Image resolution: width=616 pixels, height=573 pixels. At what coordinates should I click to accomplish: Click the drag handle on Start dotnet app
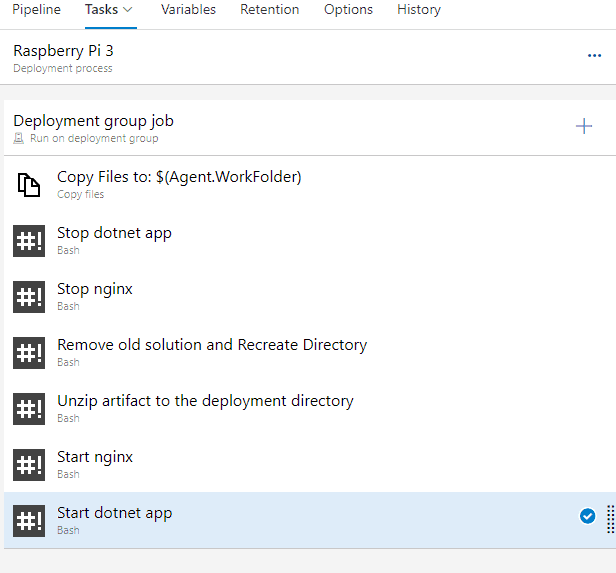[x=610, y=519]
